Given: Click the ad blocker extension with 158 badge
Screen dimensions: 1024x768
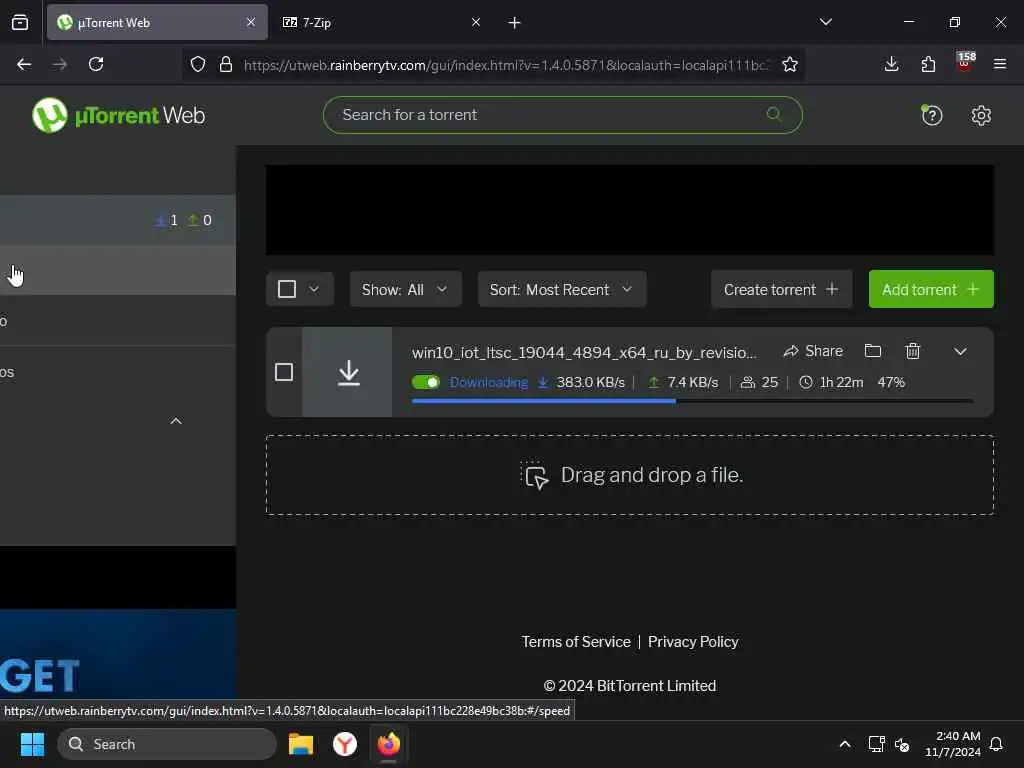Looking at the screenshot, I should tap(965, 62).
